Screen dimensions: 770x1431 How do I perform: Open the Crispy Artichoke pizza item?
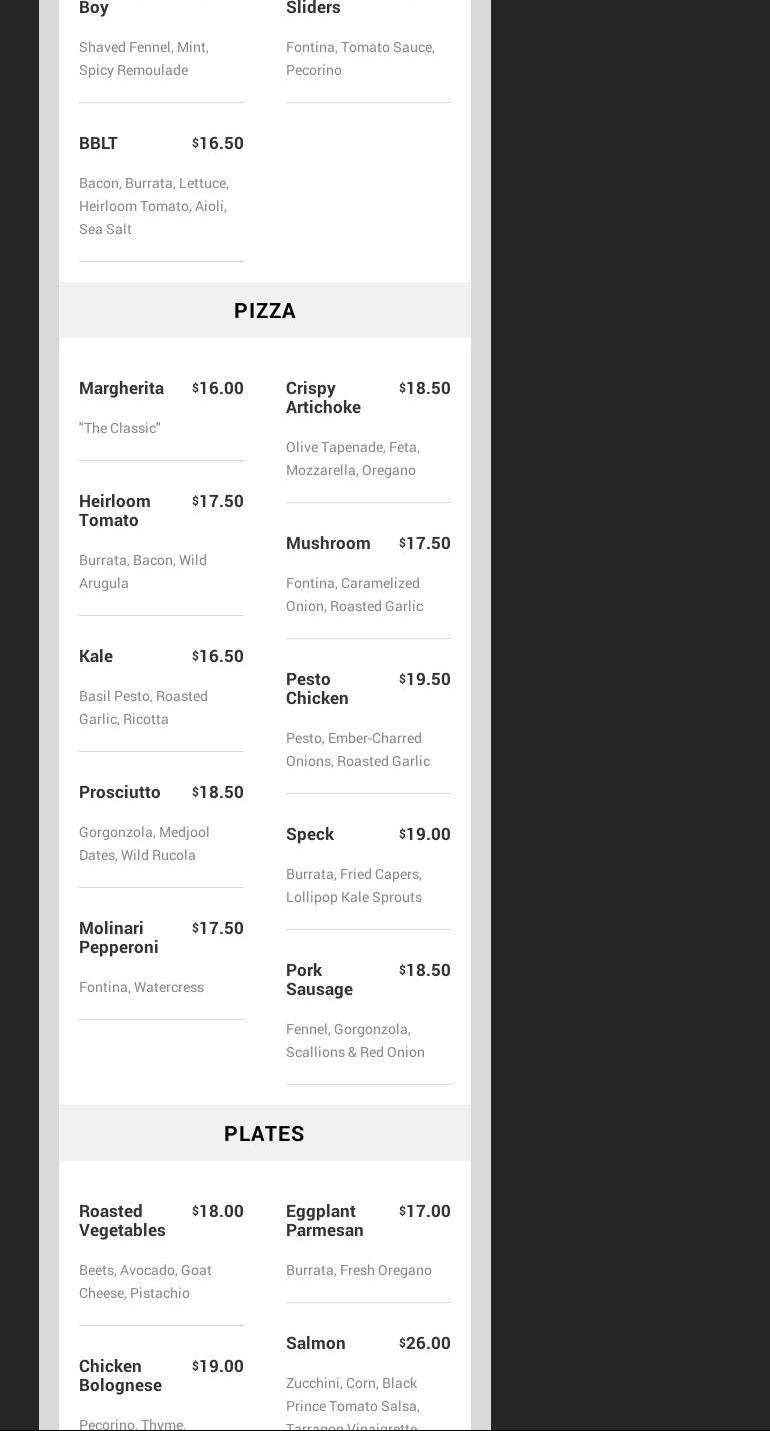pos(323,398)
